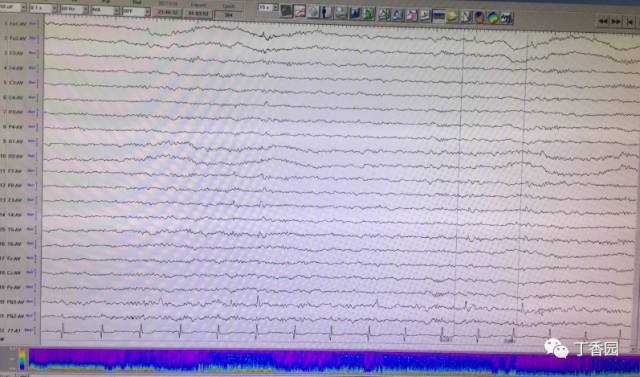Screen dimensions: 640x377
Task: Click the recording clock time field
Action: coord(168,13)
